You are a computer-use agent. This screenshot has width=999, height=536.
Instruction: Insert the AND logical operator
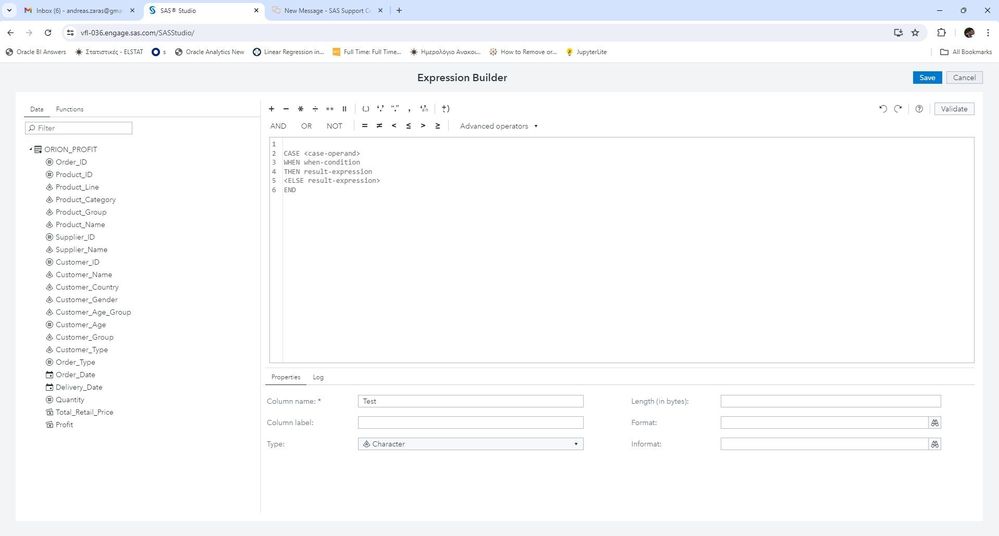[x=278, y=126]
